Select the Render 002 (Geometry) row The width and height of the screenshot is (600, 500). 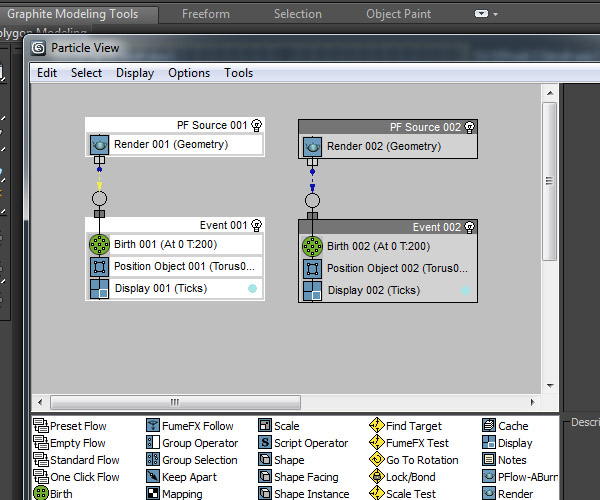point(388,147)
